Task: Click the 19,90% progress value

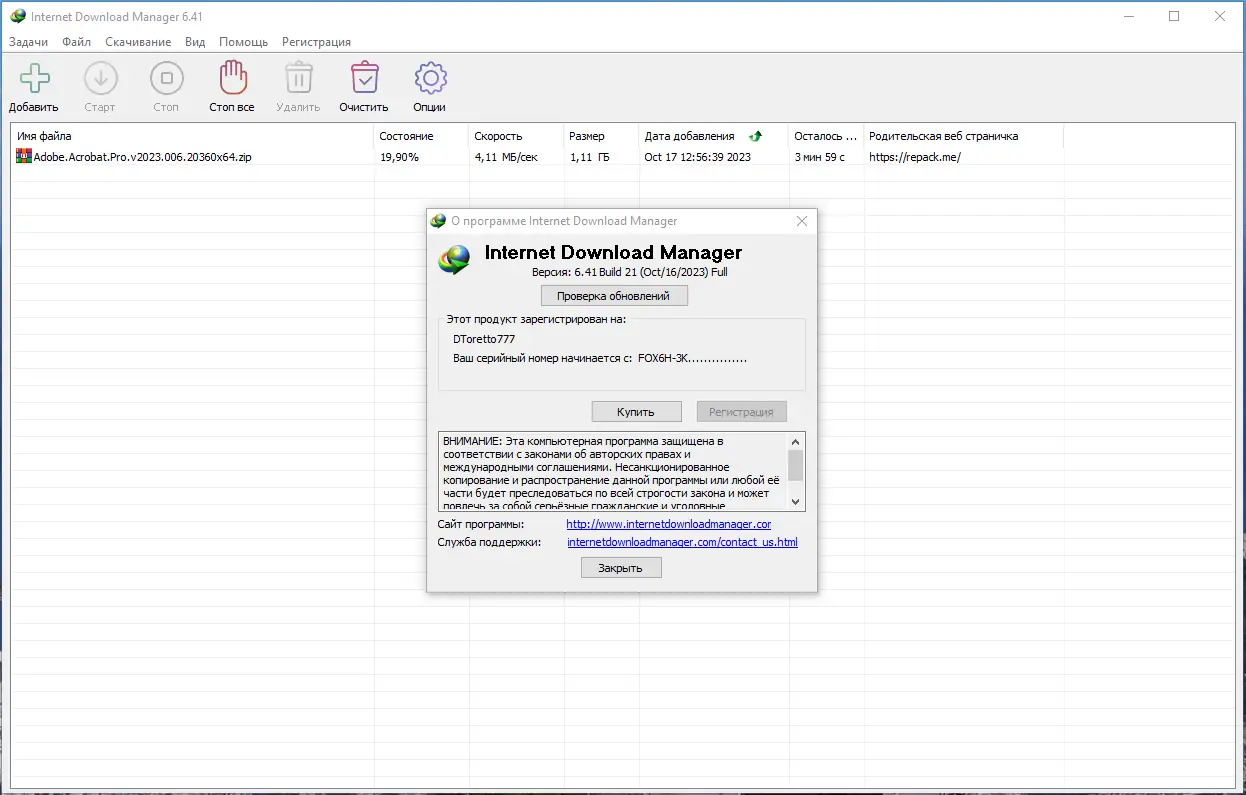Action: click(399, 157)
